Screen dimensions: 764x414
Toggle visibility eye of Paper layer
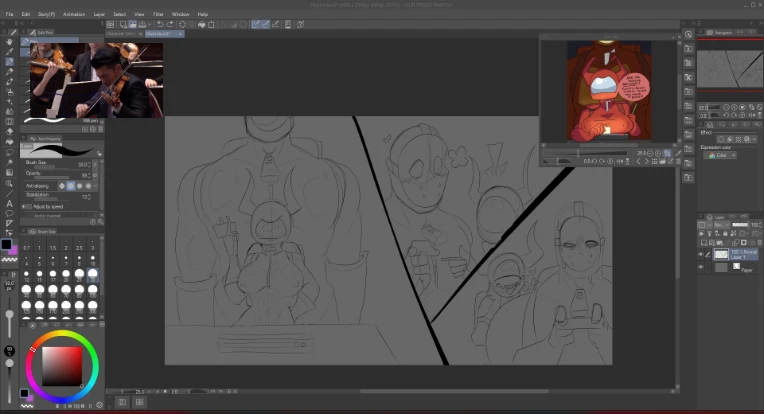pyautogui.click(x=701, y=267)
